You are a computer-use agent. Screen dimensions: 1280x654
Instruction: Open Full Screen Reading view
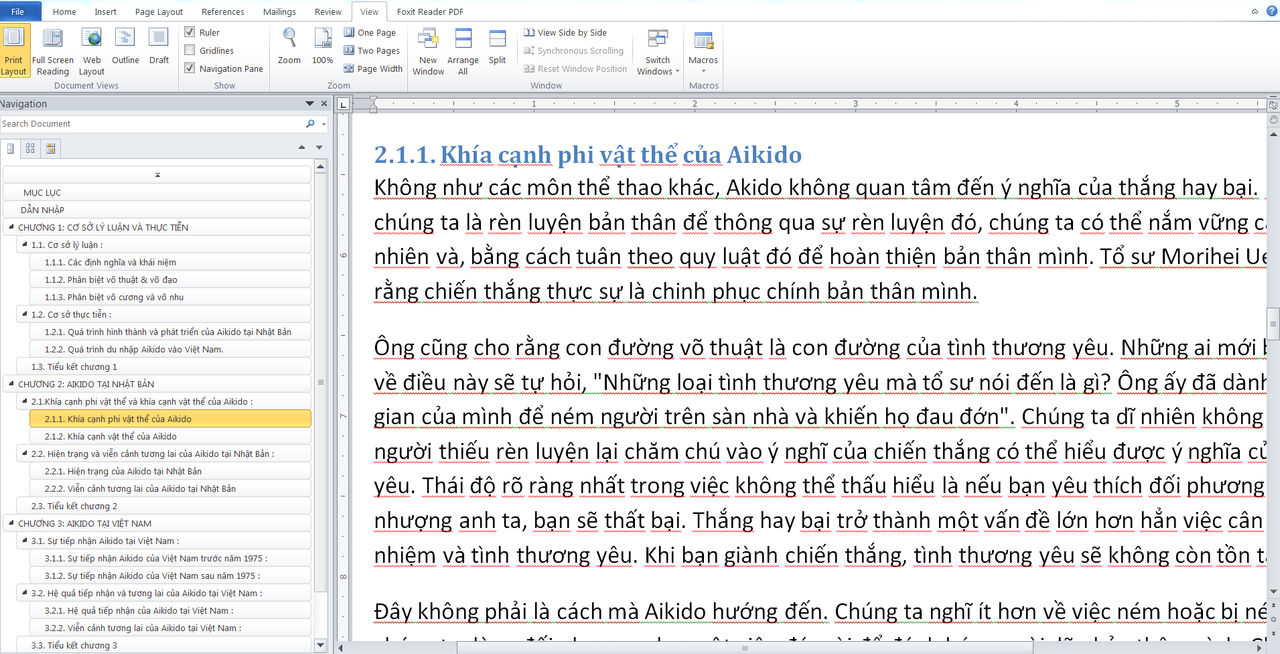pyautogui.click(x=52, y=51)
